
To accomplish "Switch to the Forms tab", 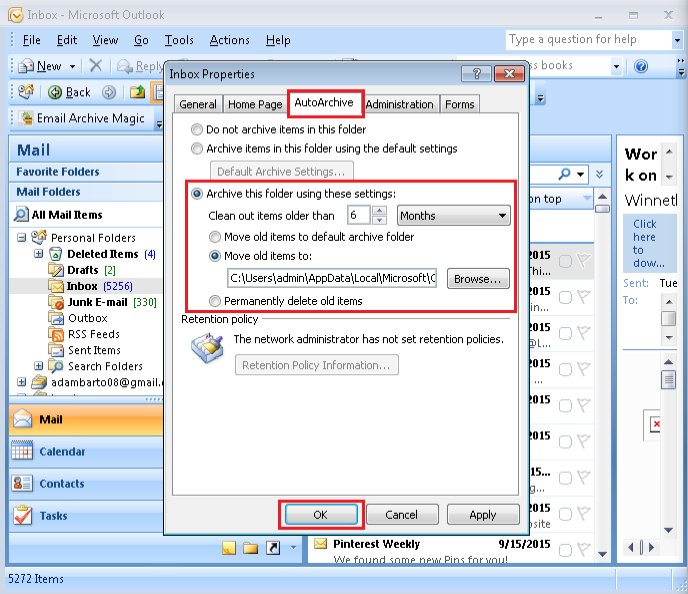I will [460, 104].
